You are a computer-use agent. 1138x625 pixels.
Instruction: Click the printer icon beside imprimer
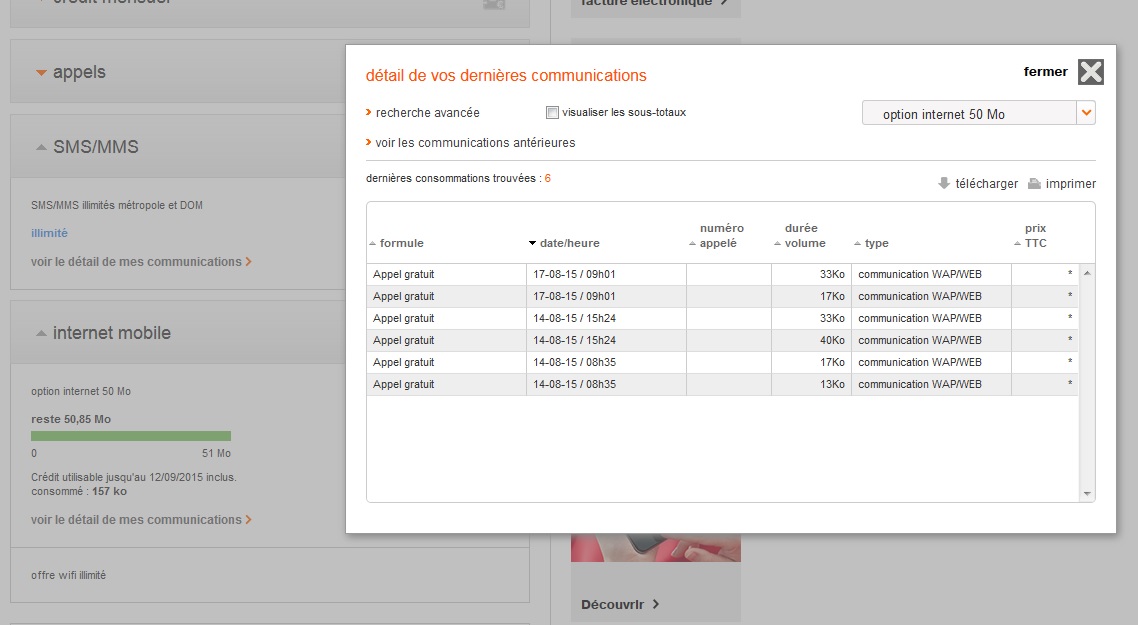(1035, 183)
